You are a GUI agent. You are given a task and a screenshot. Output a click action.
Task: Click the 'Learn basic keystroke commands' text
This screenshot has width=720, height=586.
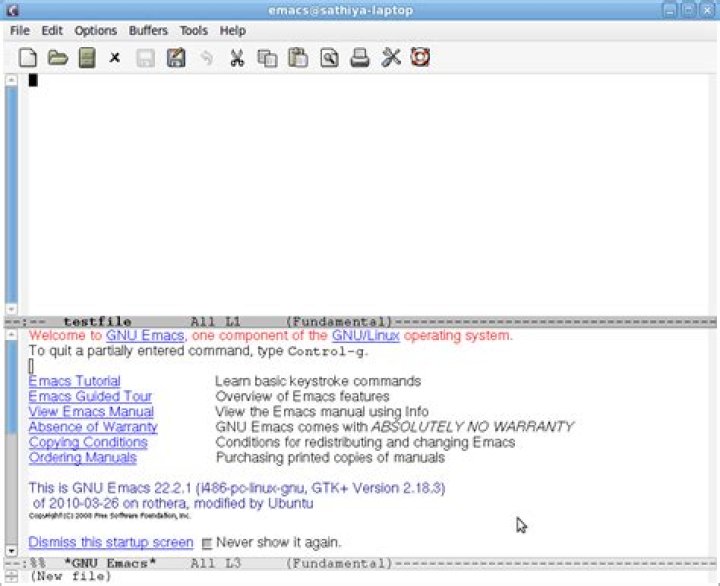coord(318,381)
